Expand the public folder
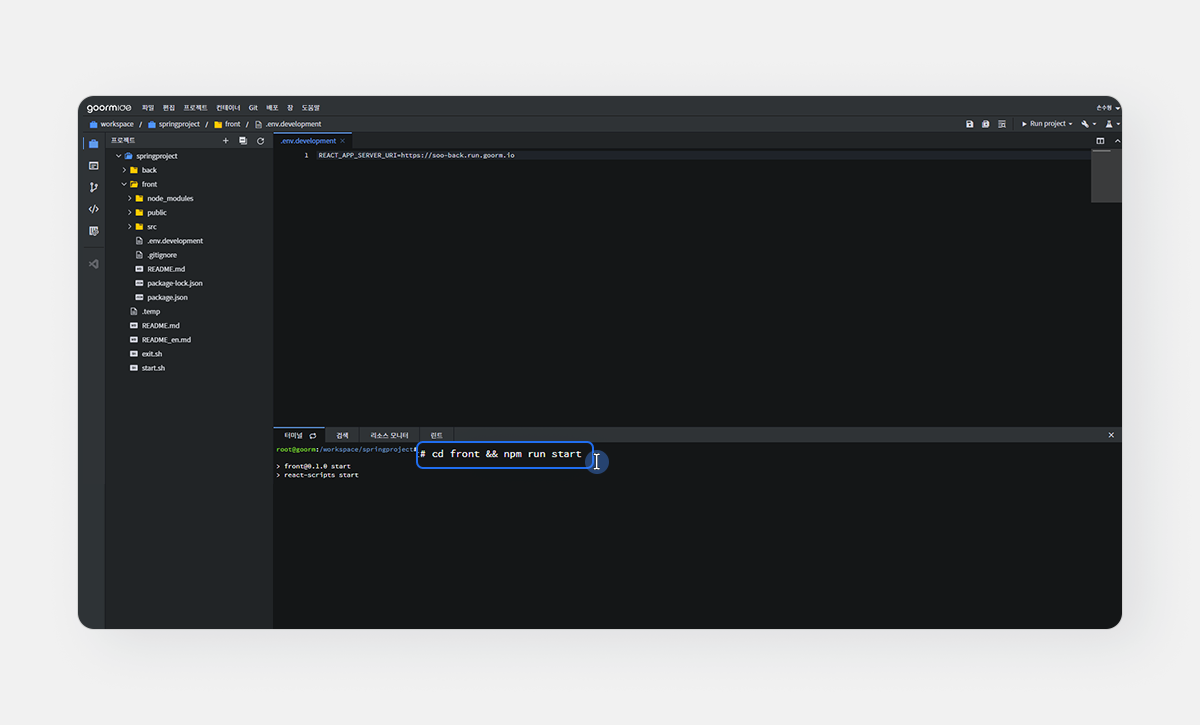 pos(130,212)
